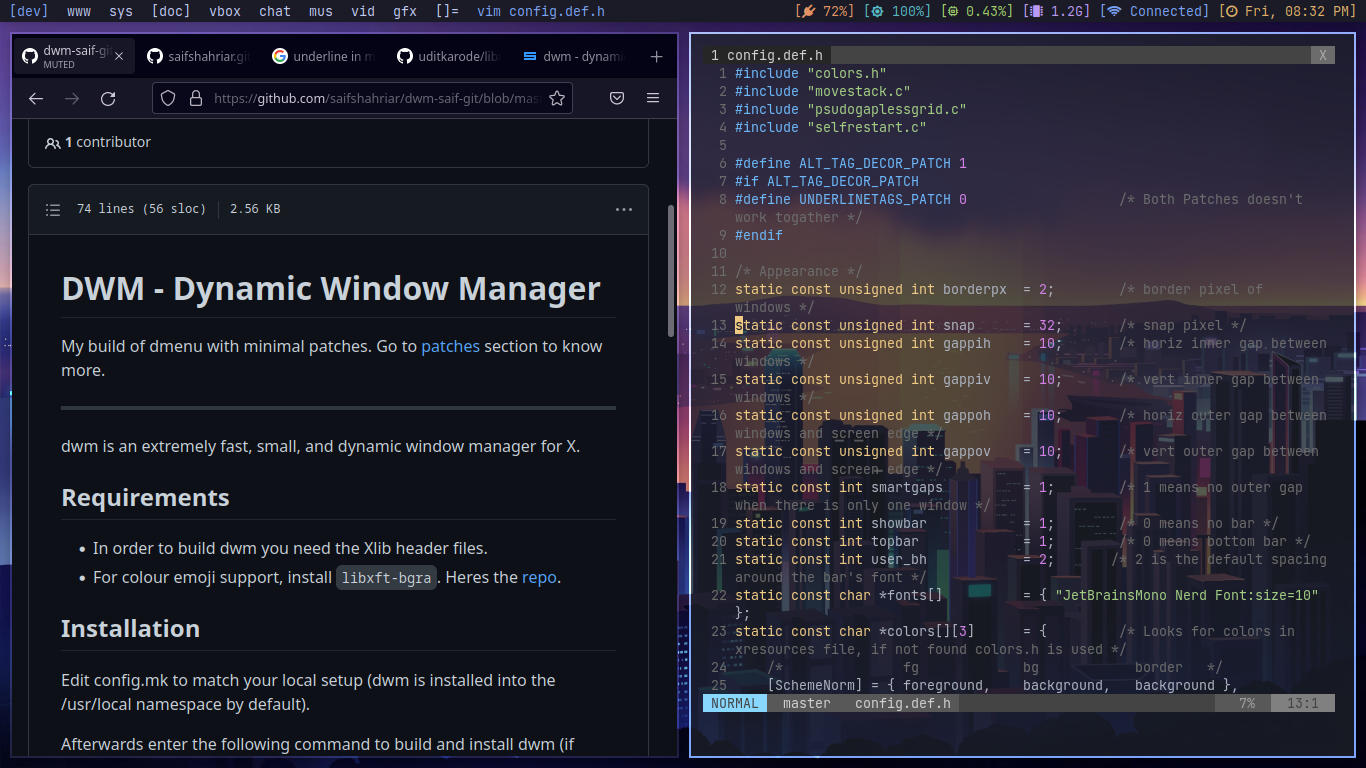The width and height of the screenshot is (1366, 768).
Task: Close the dwm-saif-git browser tab
Action: [x=119, y=57]
